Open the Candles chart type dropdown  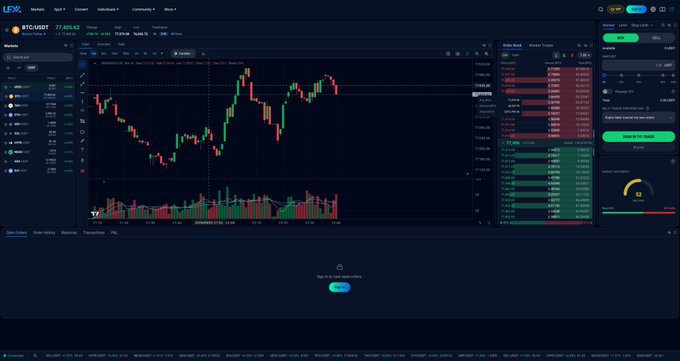[183, 53]
